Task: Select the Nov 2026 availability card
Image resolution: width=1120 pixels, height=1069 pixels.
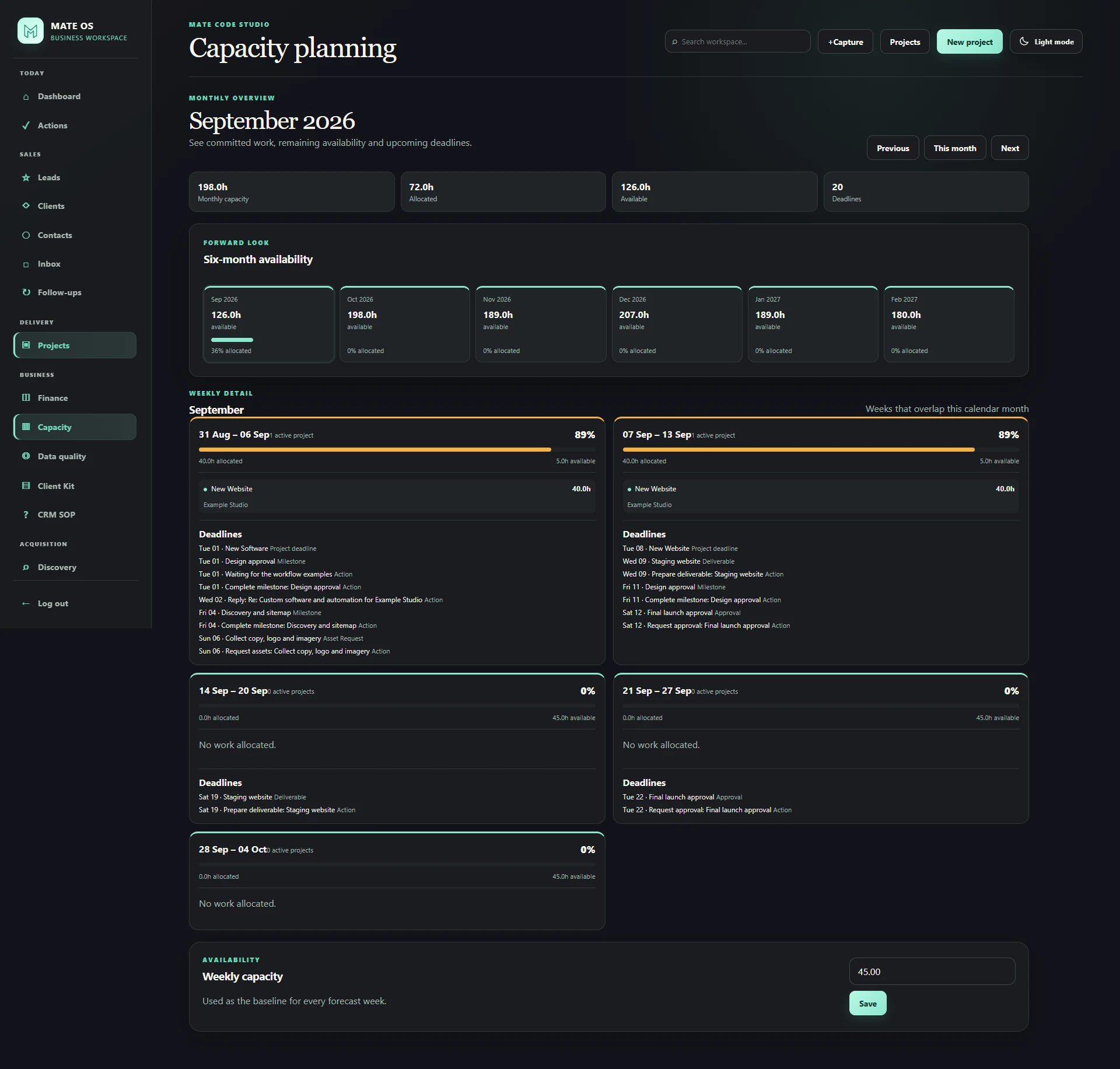Action: (541, 324)
